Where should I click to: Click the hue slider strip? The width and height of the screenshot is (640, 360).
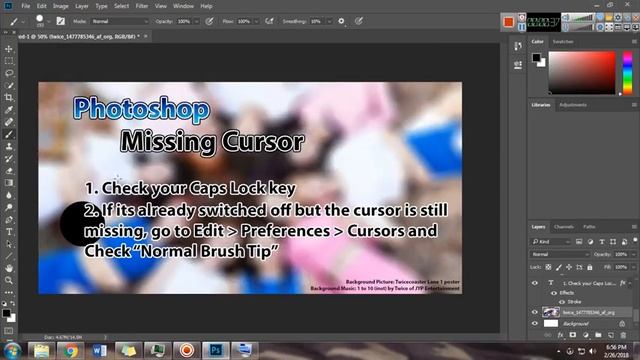pos(627,73)
